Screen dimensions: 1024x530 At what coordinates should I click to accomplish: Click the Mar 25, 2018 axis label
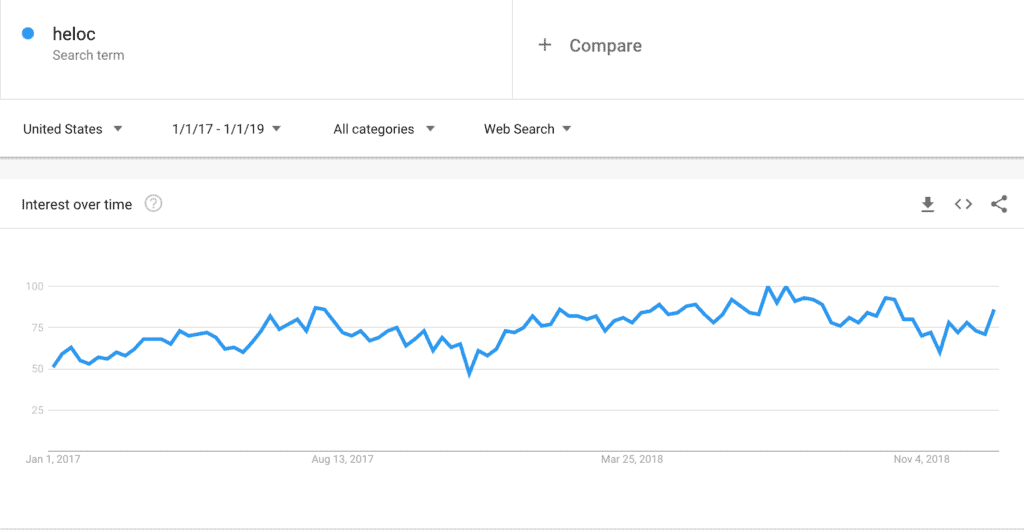click(632, 460)
